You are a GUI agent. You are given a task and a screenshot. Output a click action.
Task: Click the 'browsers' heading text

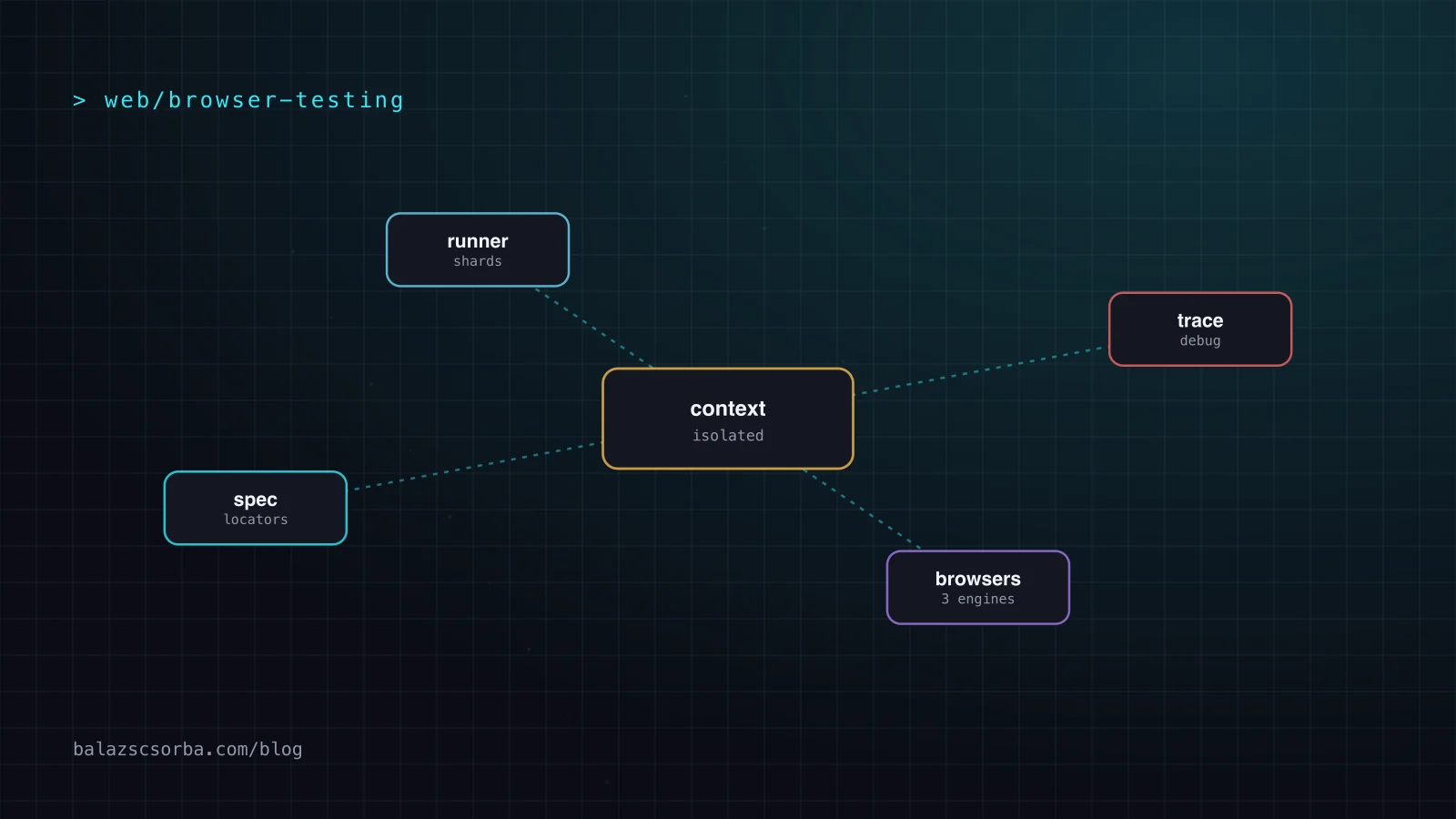point(978,579)
